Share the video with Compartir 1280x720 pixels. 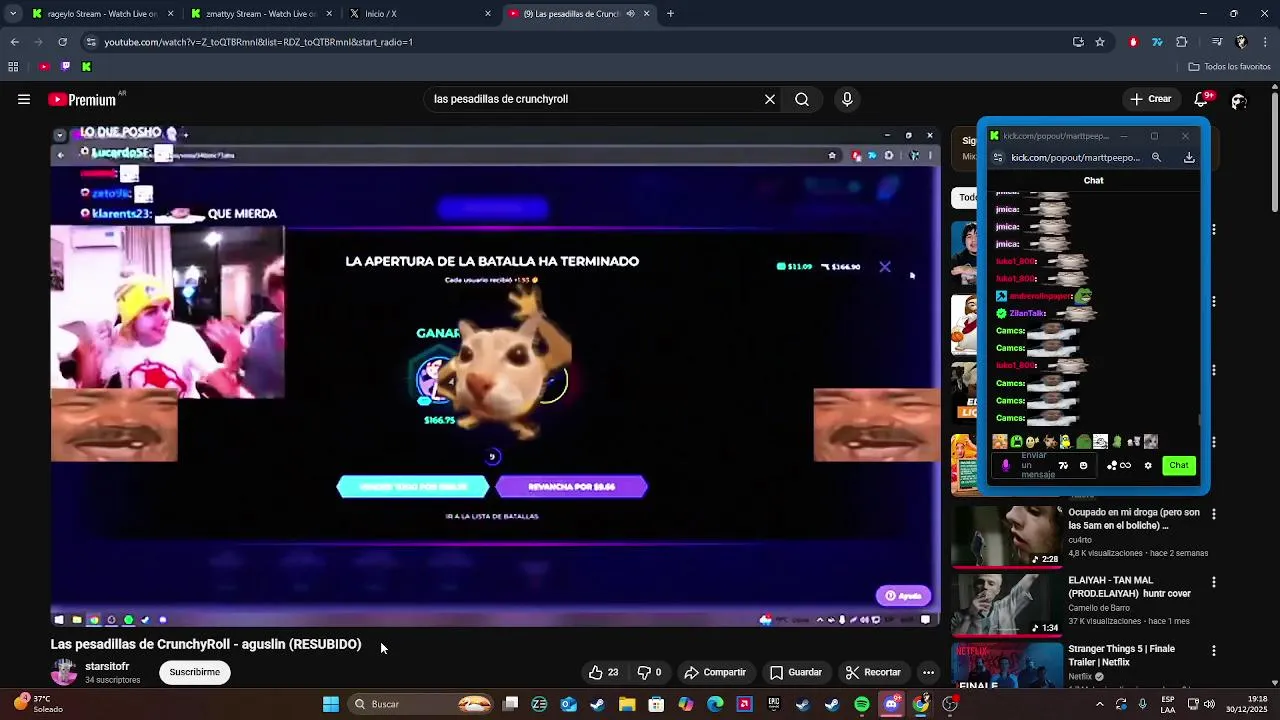pos(714,672)
